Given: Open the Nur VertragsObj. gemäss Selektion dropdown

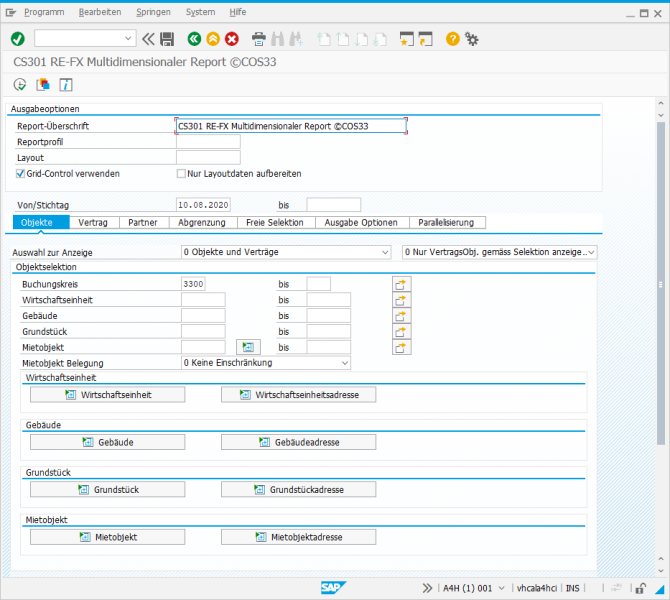Looking at the screenshot, I should click(x=591, y=252).
